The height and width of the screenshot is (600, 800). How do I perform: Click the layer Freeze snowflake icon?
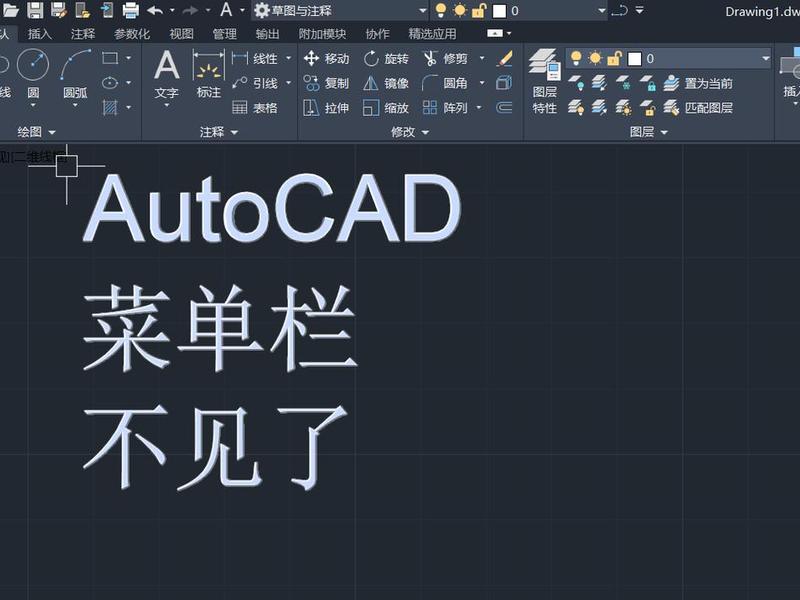623,83
